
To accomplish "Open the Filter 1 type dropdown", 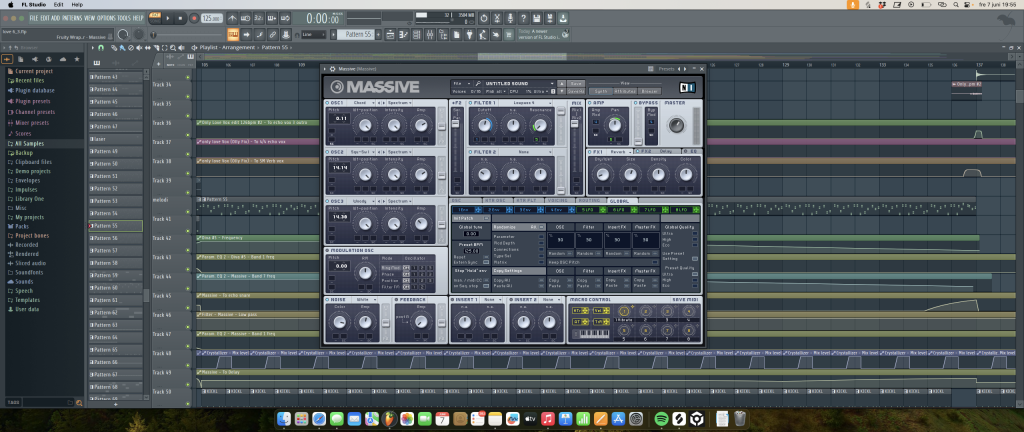I will point(525,102).
